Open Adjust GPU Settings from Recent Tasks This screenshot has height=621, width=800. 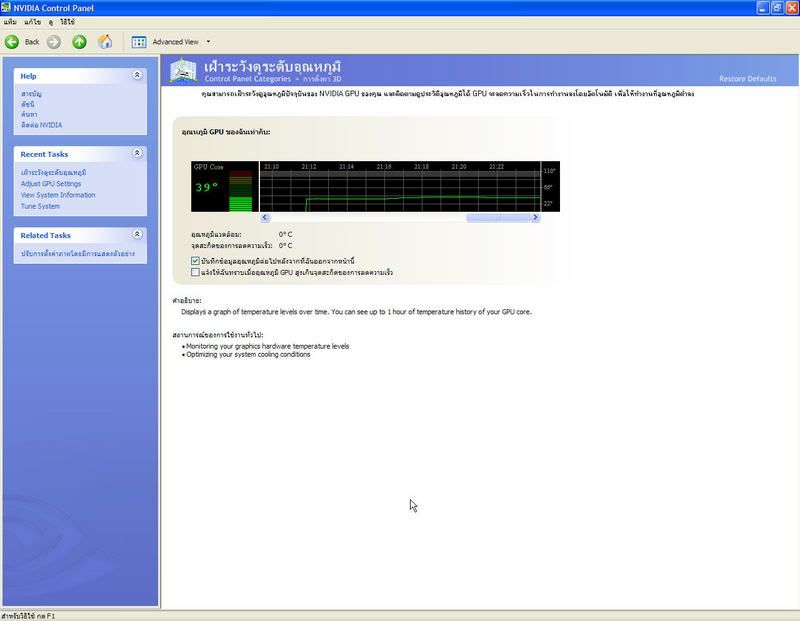(51, 184)
